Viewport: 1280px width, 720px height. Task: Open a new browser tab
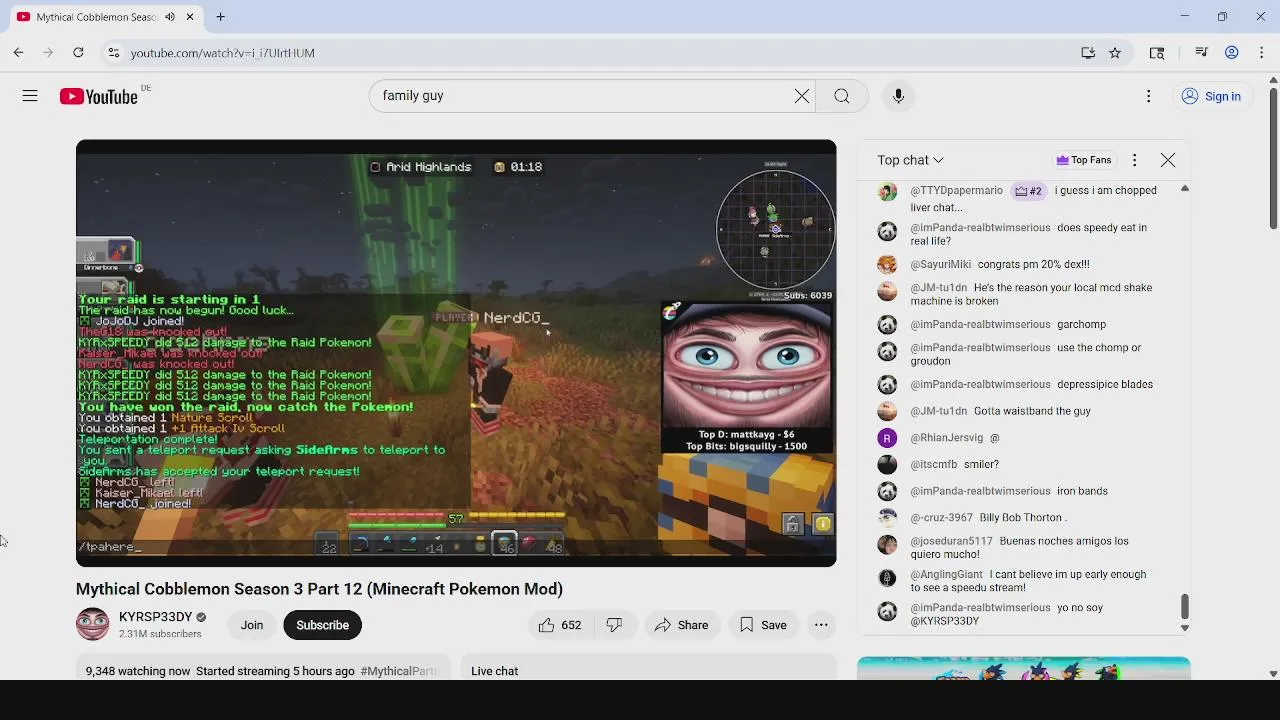[220, 17]
